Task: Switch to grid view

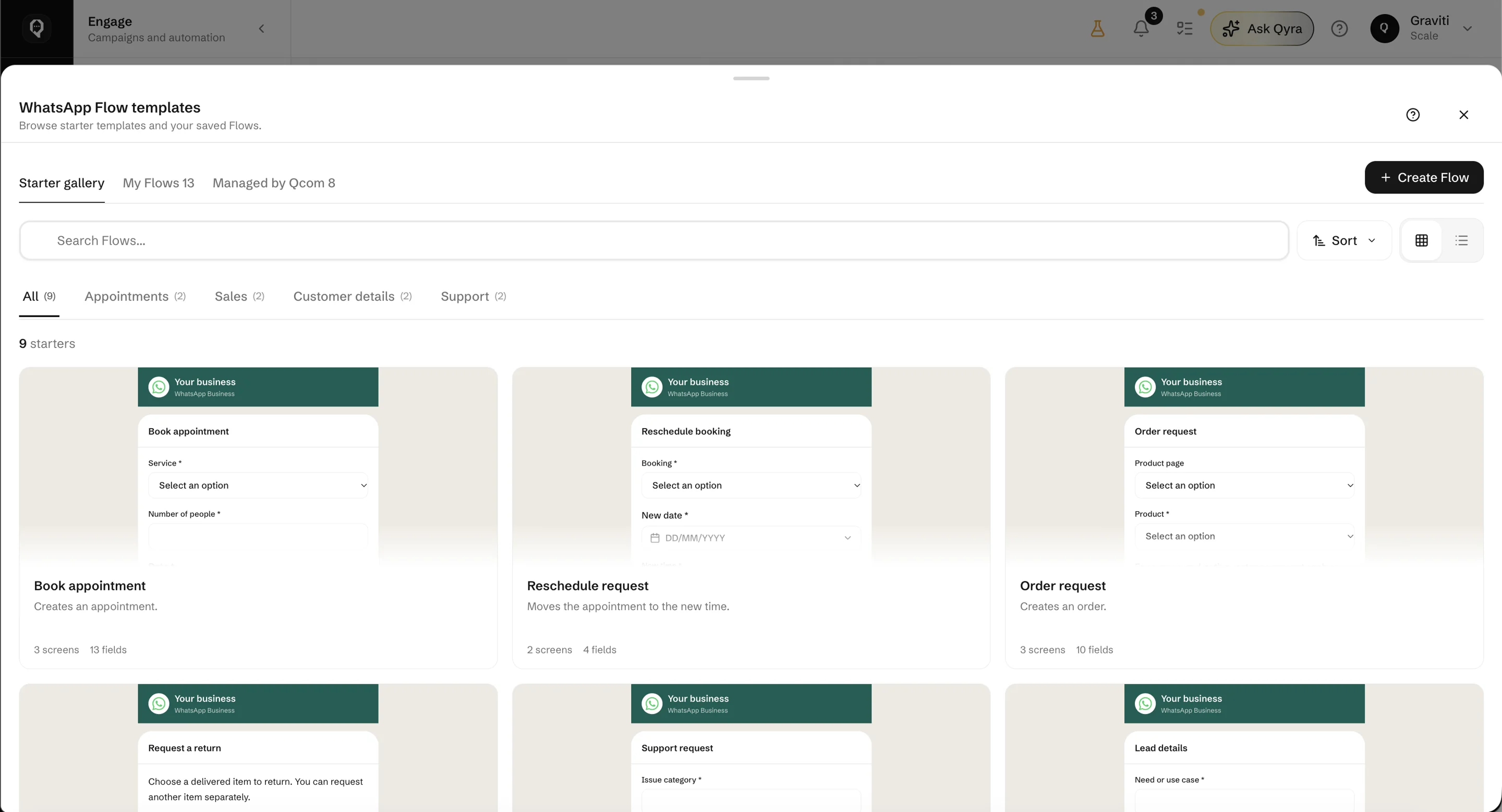Action: (x=1422, y=241)
